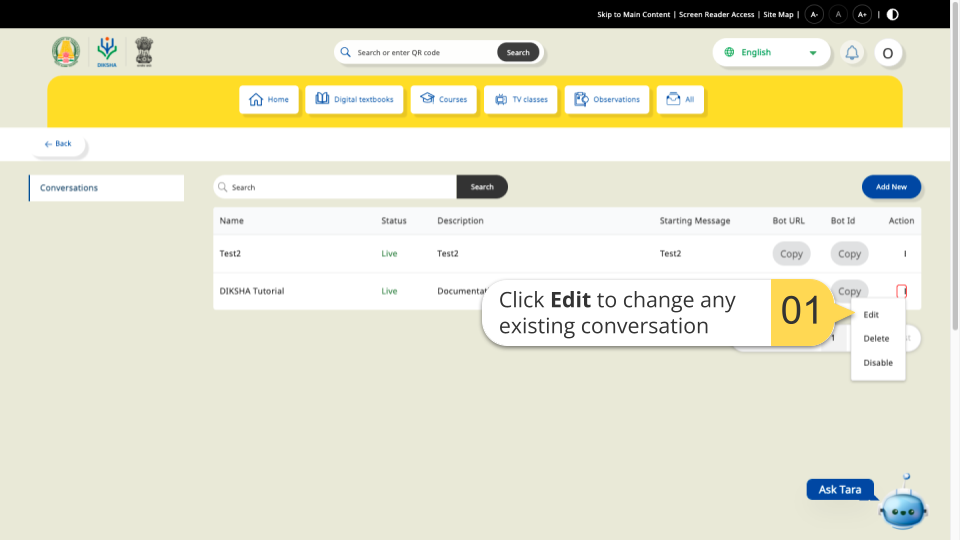960x540 pixels.
Task: Choose Delete in the action menu
Action: tap(876, 339)
